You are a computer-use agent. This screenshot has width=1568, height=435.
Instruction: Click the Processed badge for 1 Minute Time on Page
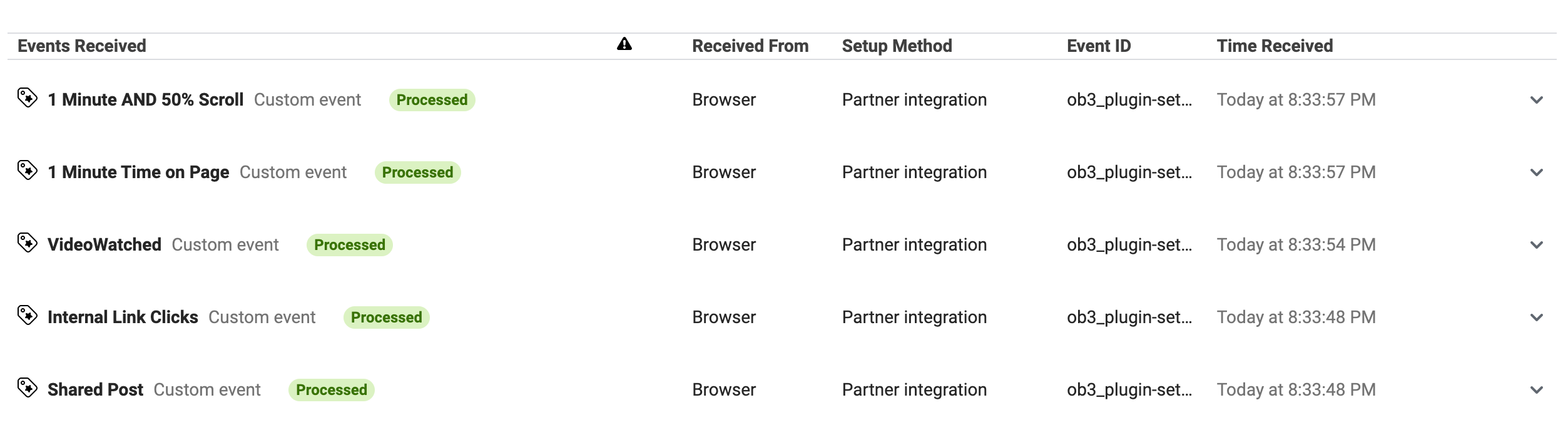coord(417,172)
